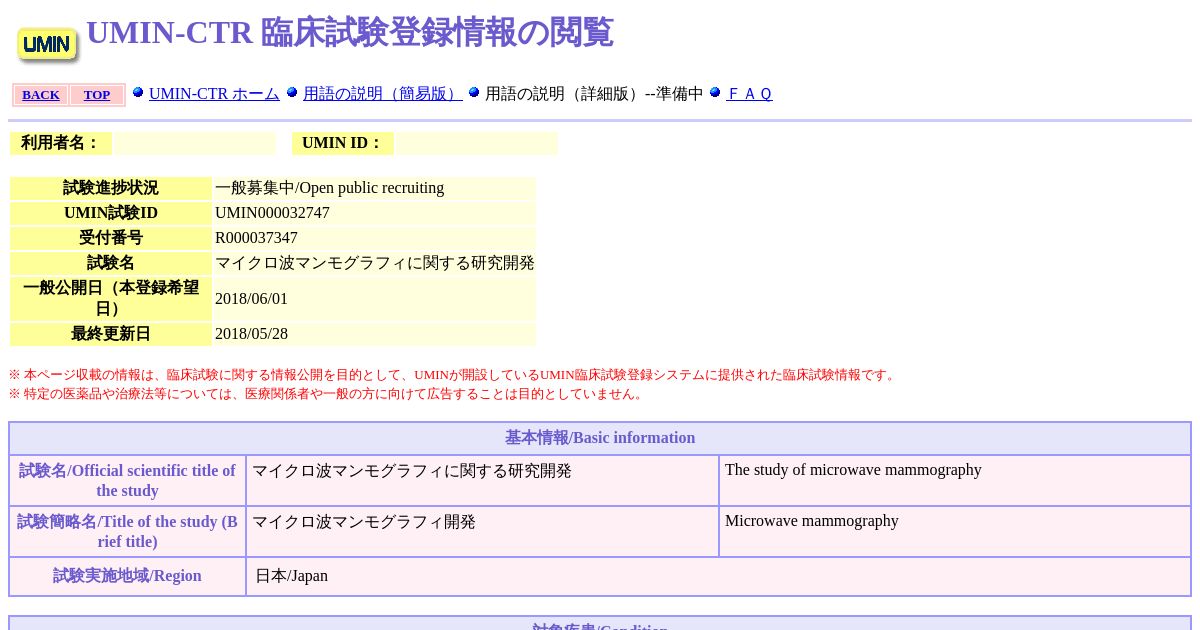The image size is (1200, 630).
Task: Click the BACK button
Action: pos(41,95)
